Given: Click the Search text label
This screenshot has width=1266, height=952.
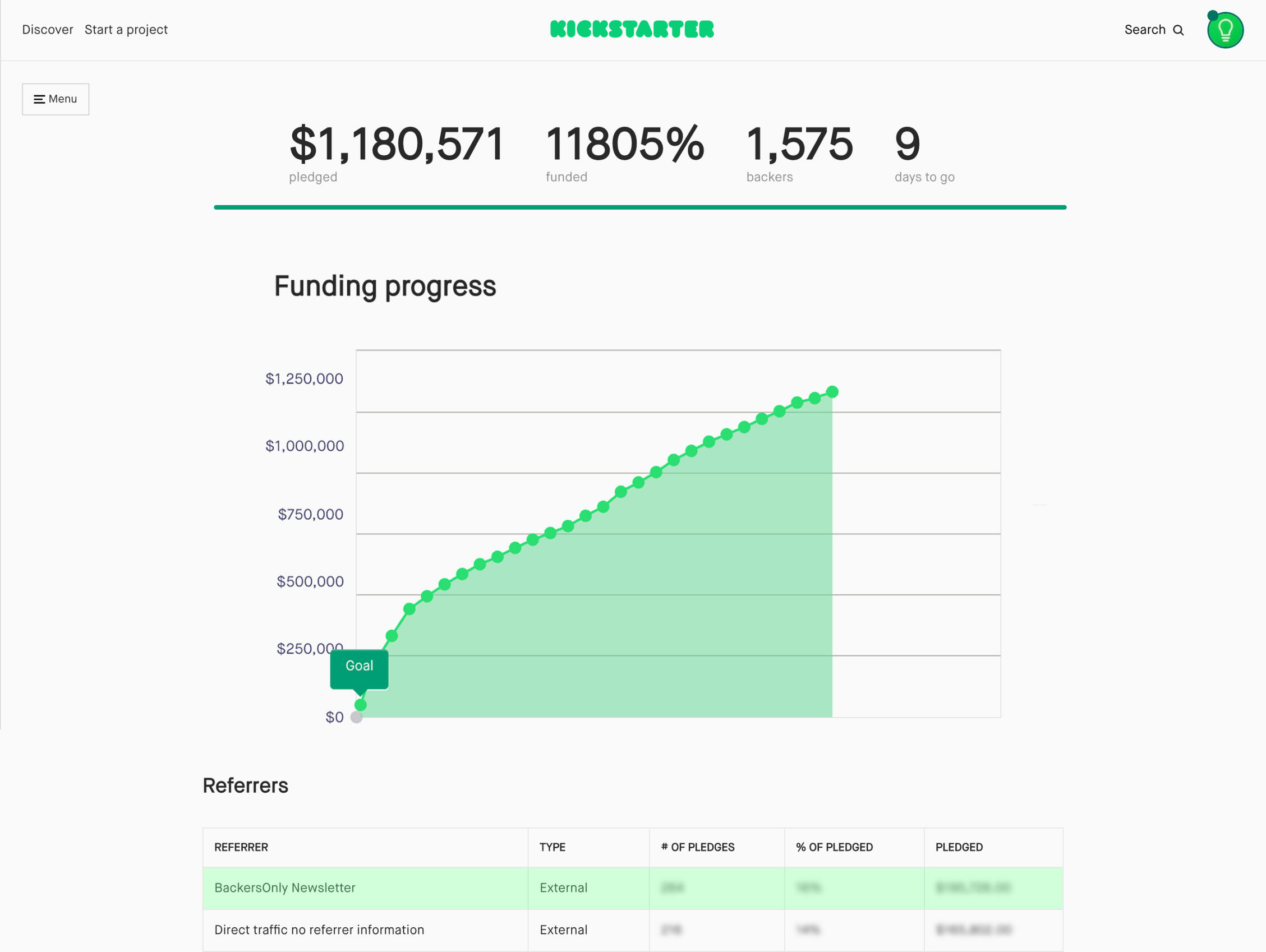Looking at the screenshot, I should coord(1145,30).
